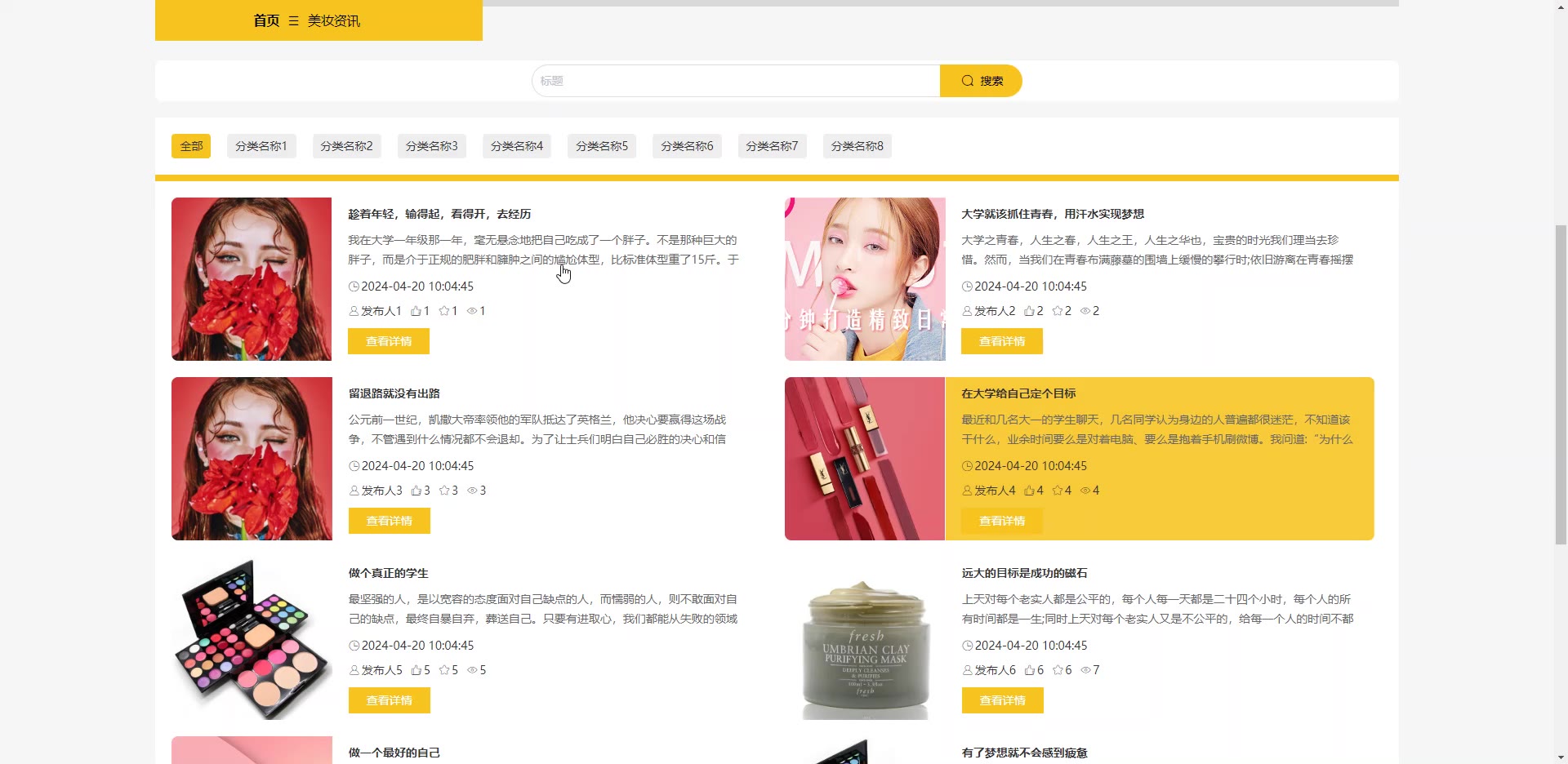
Task: Click clock icon of 远大的目标 article date
Action: [x=967, y=646]
